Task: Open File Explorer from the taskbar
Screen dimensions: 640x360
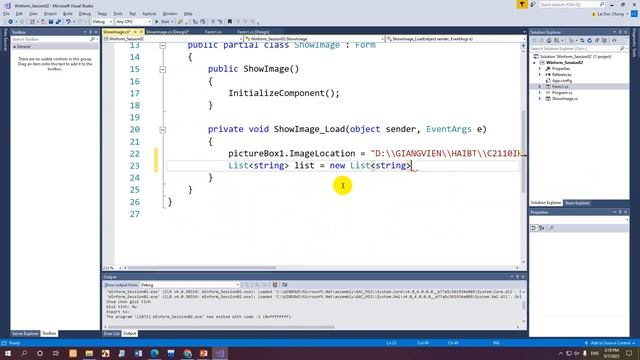Action: click(89, 353)
